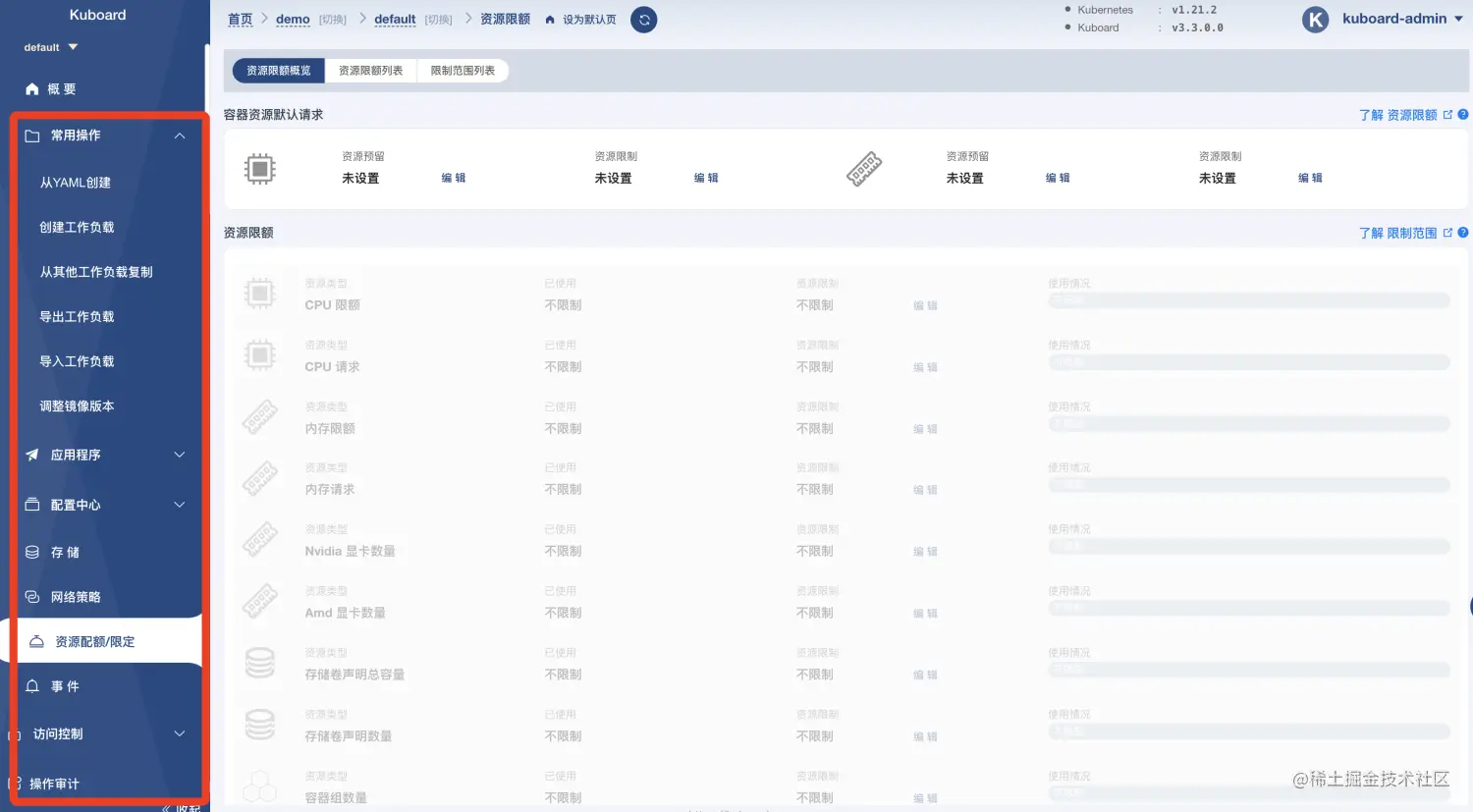Click the 存储卷声明总容量 disk stack icon
Image resolution: width=1473 pixels, height=812 pixels.
(260, 663)
